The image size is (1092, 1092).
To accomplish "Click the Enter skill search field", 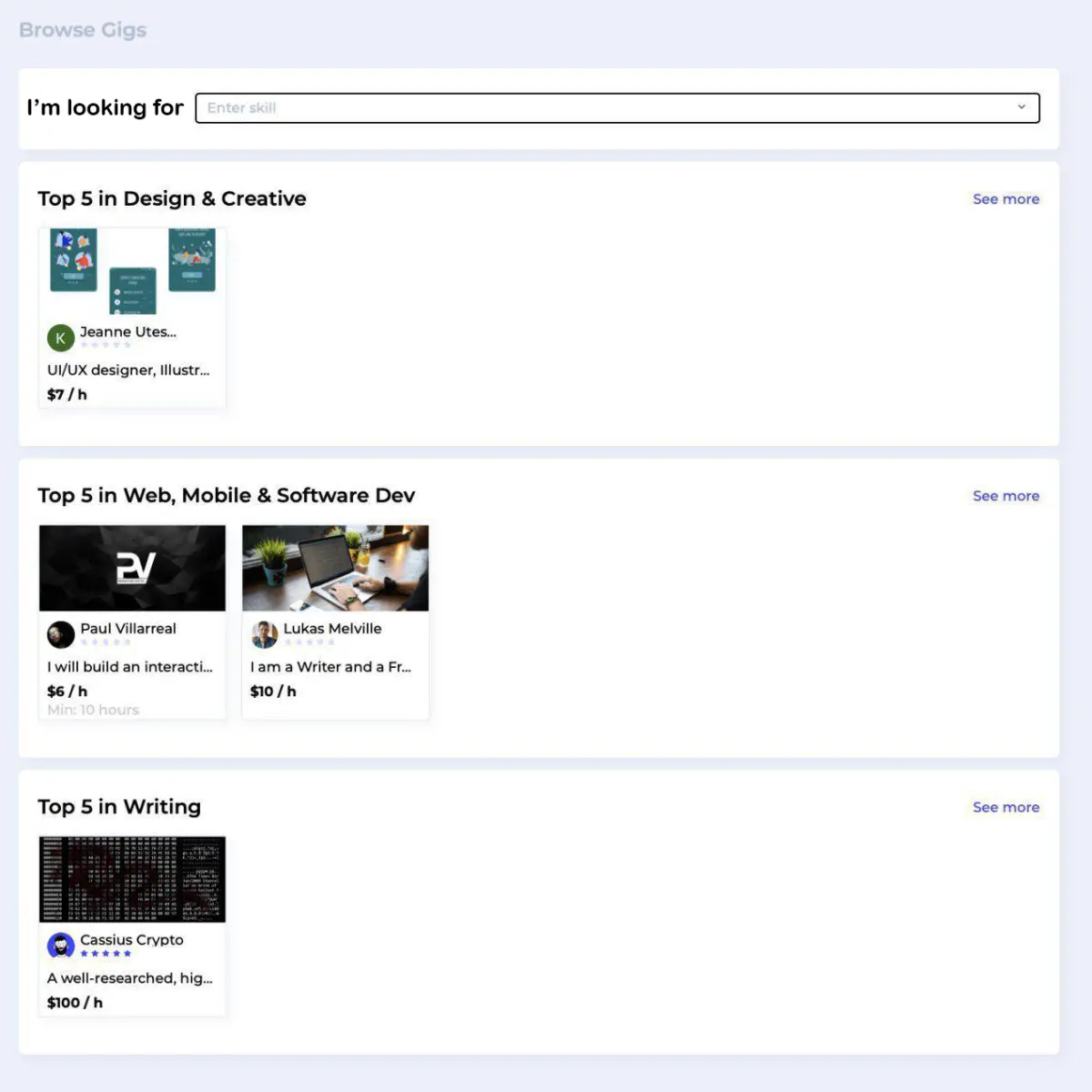I will [x=617, y=107].
